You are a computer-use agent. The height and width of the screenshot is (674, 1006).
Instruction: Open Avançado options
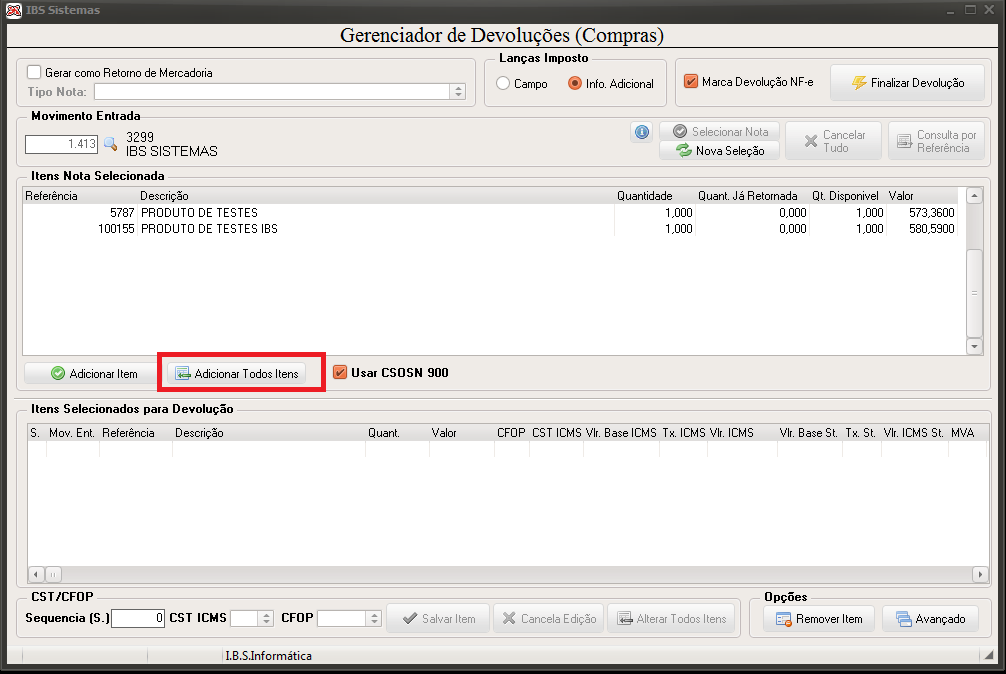(930, 619)
